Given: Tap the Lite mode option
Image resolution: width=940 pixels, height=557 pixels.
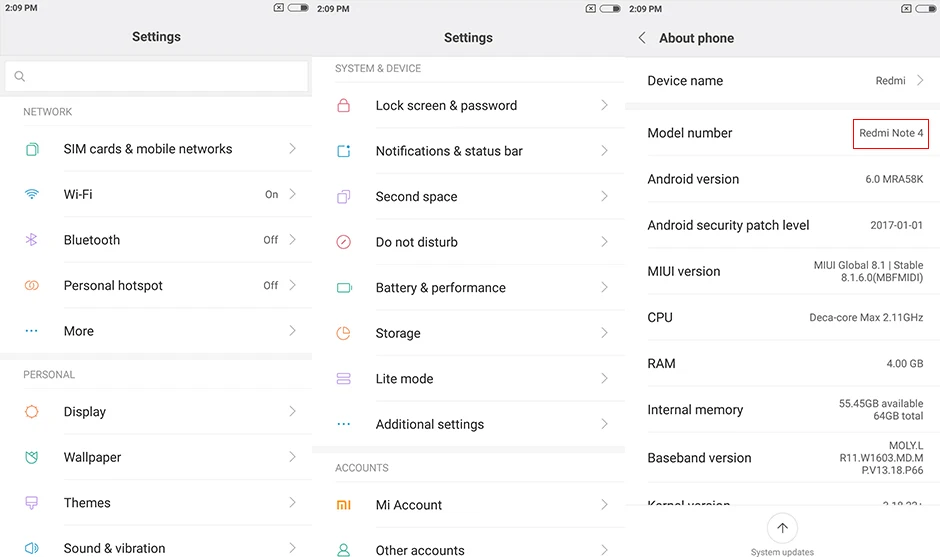Looking at the screenshot, I should coord(468,379).
